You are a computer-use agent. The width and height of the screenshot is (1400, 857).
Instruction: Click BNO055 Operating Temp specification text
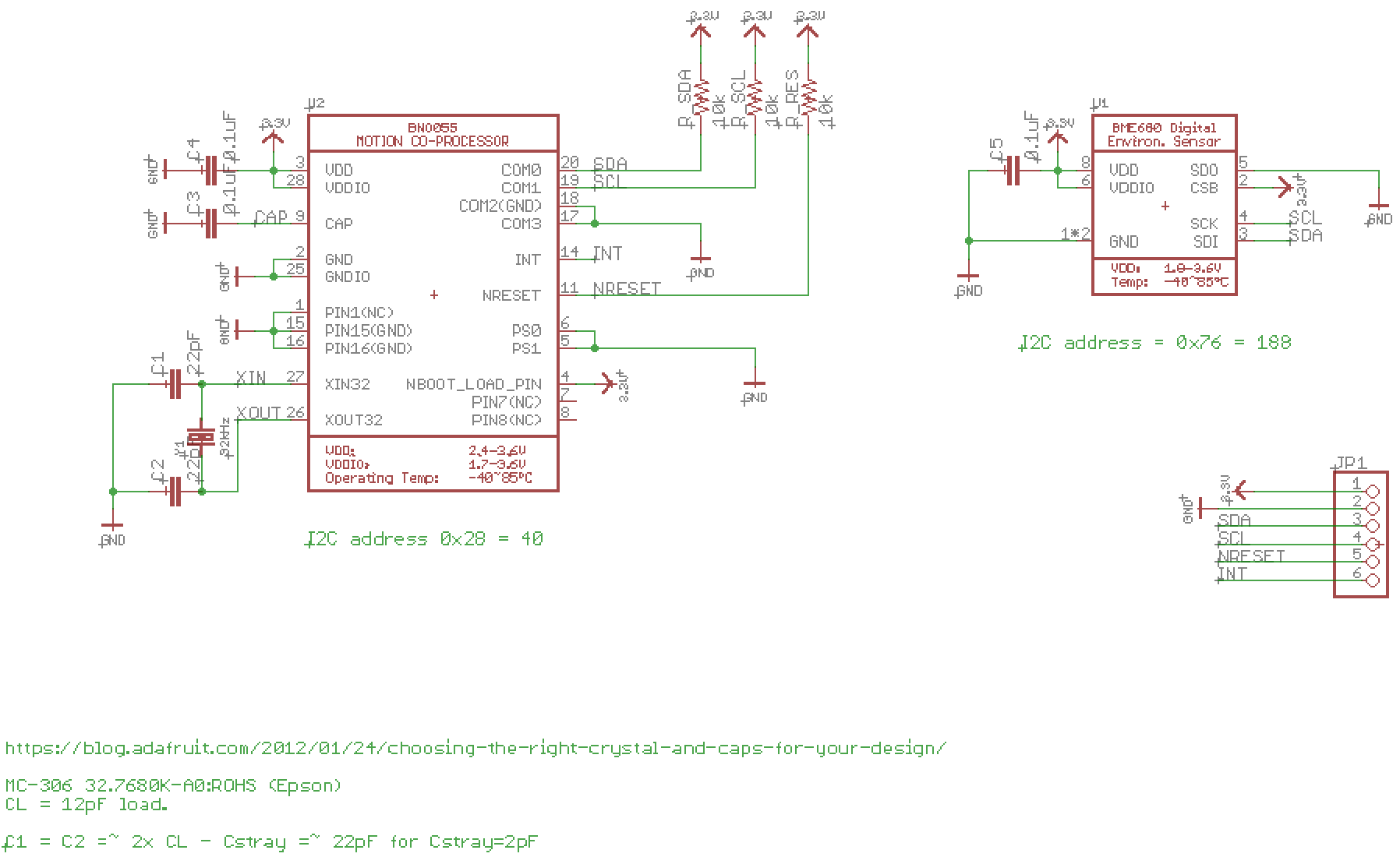pyautogui.click(x=429, y=478)
